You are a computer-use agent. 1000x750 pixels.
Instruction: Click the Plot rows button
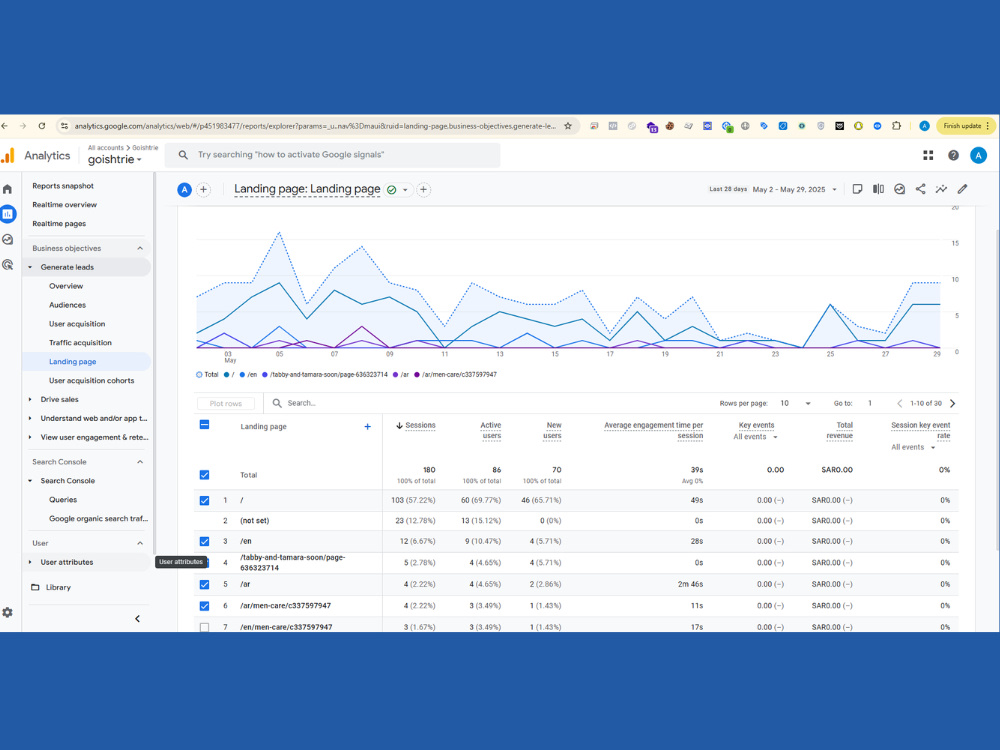[x=226, y=404]
